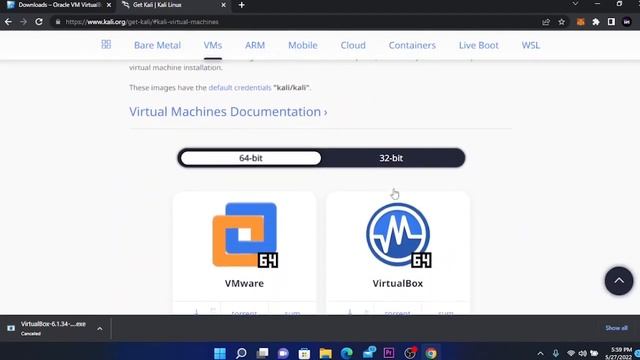Expand the hidden system tray icons chevron
Screen dimensions: 640x360
coord(540,353)
